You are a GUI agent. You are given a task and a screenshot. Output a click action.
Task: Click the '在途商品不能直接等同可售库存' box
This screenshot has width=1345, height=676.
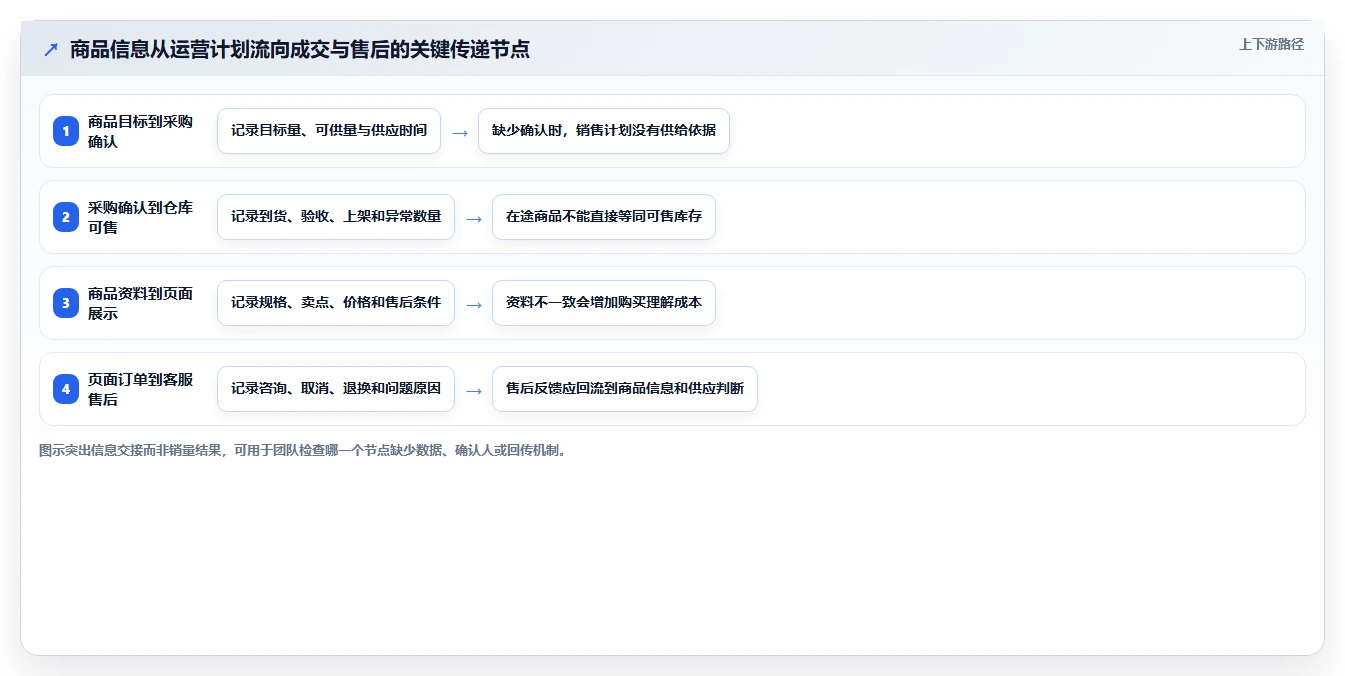604,217
